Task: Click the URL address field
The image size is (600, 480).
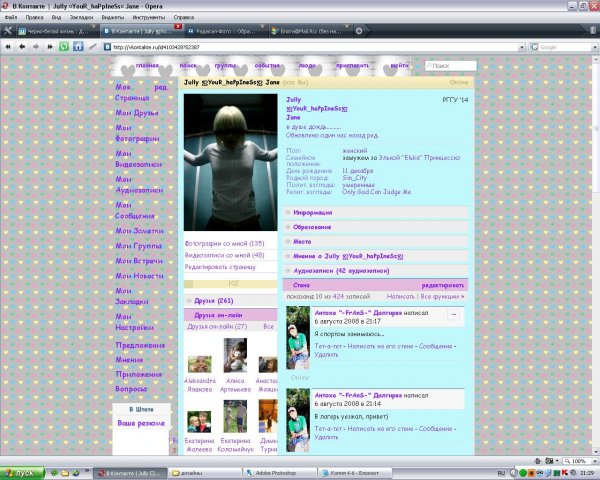Action: pyautogui.click(x=315, y=47)
